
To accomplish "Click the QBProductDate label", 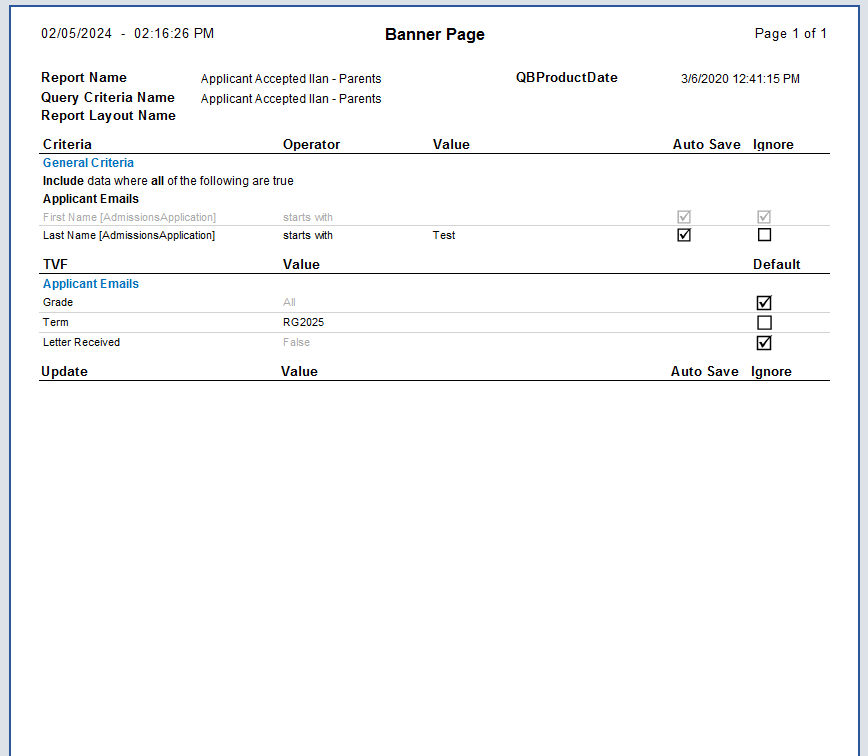I will (566, 77).
